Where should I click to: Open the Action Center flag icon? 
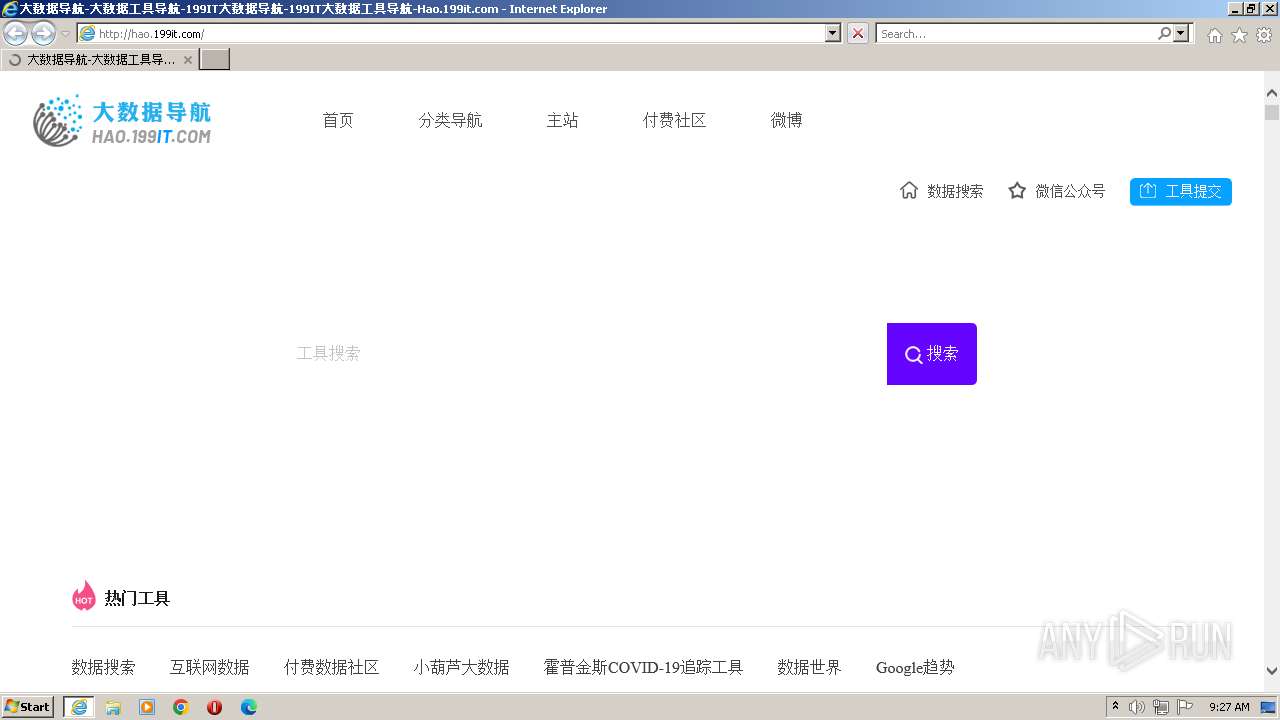click(1185, 707)
